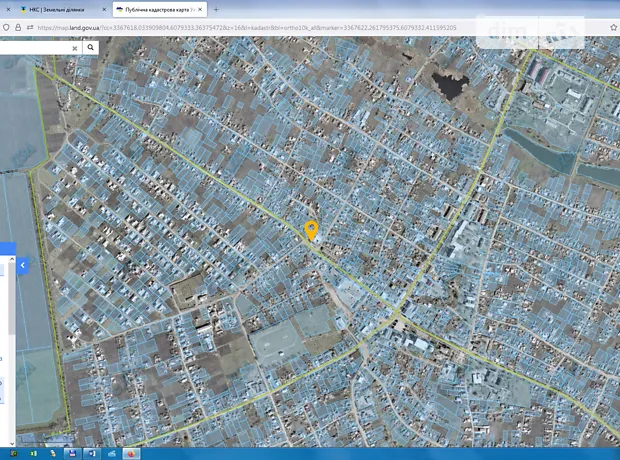Image resolution: width=620 pixels, height=460 pixels.
Task: Click the security shield icon in address bar
Action: pyautogui.click(x=6, y=28)
